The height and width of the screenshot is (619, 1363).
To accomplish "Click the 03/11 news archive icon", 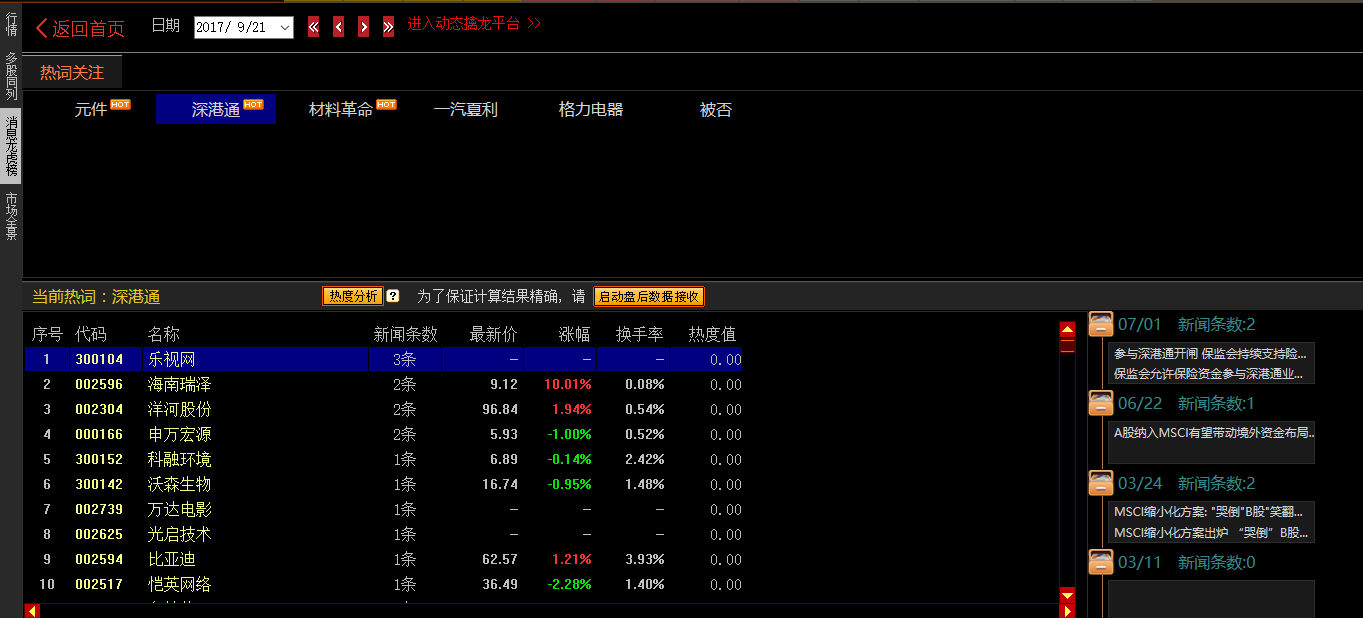I will [x=1100, y=562].
